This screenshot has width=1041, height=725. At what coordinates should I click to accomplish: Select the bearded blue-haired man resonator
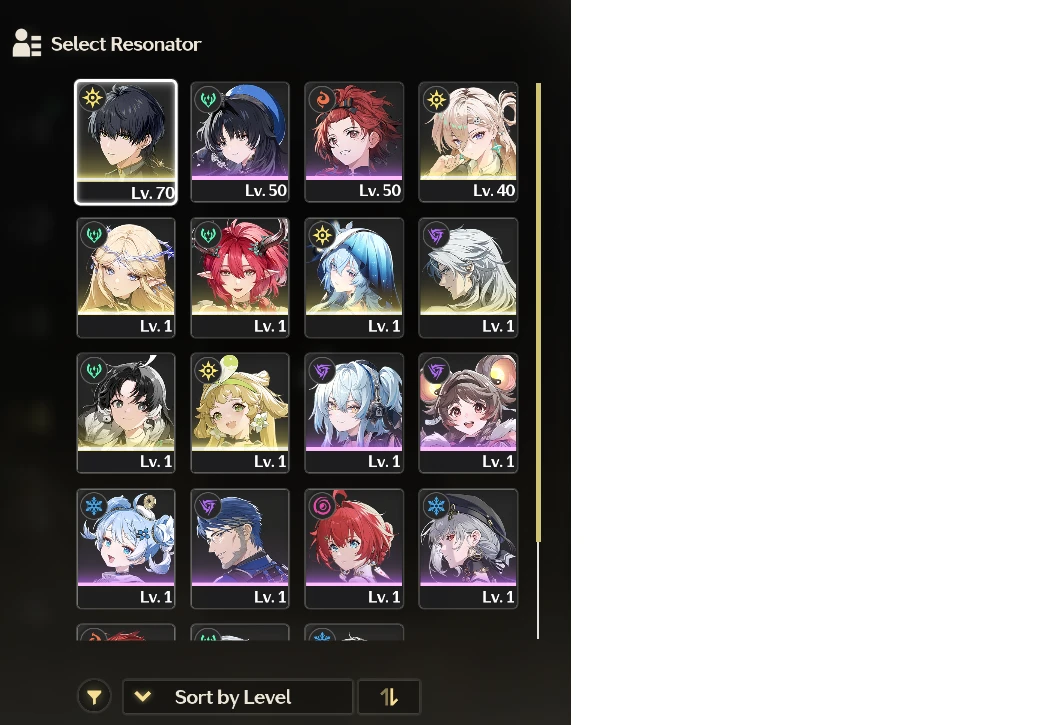pos(240,548)
